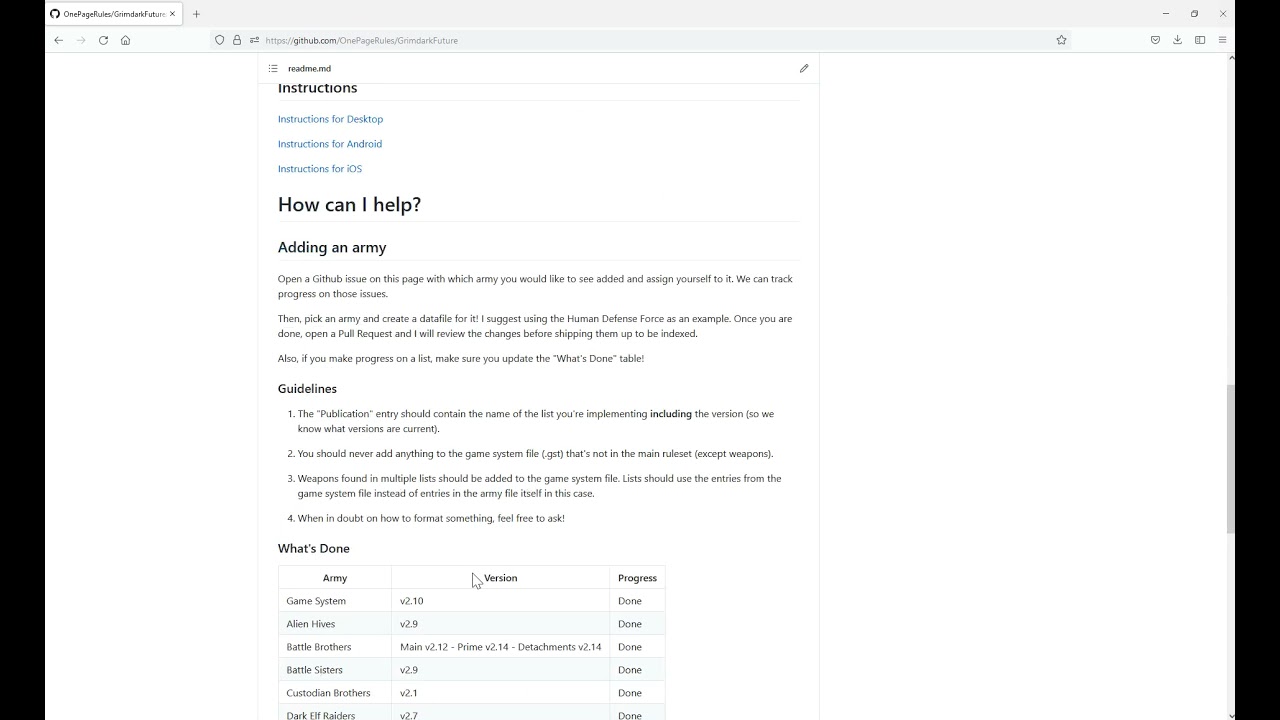Screen dimensions: 1280x720
Task: Restore down the browser window
Action: point(1194,14)
